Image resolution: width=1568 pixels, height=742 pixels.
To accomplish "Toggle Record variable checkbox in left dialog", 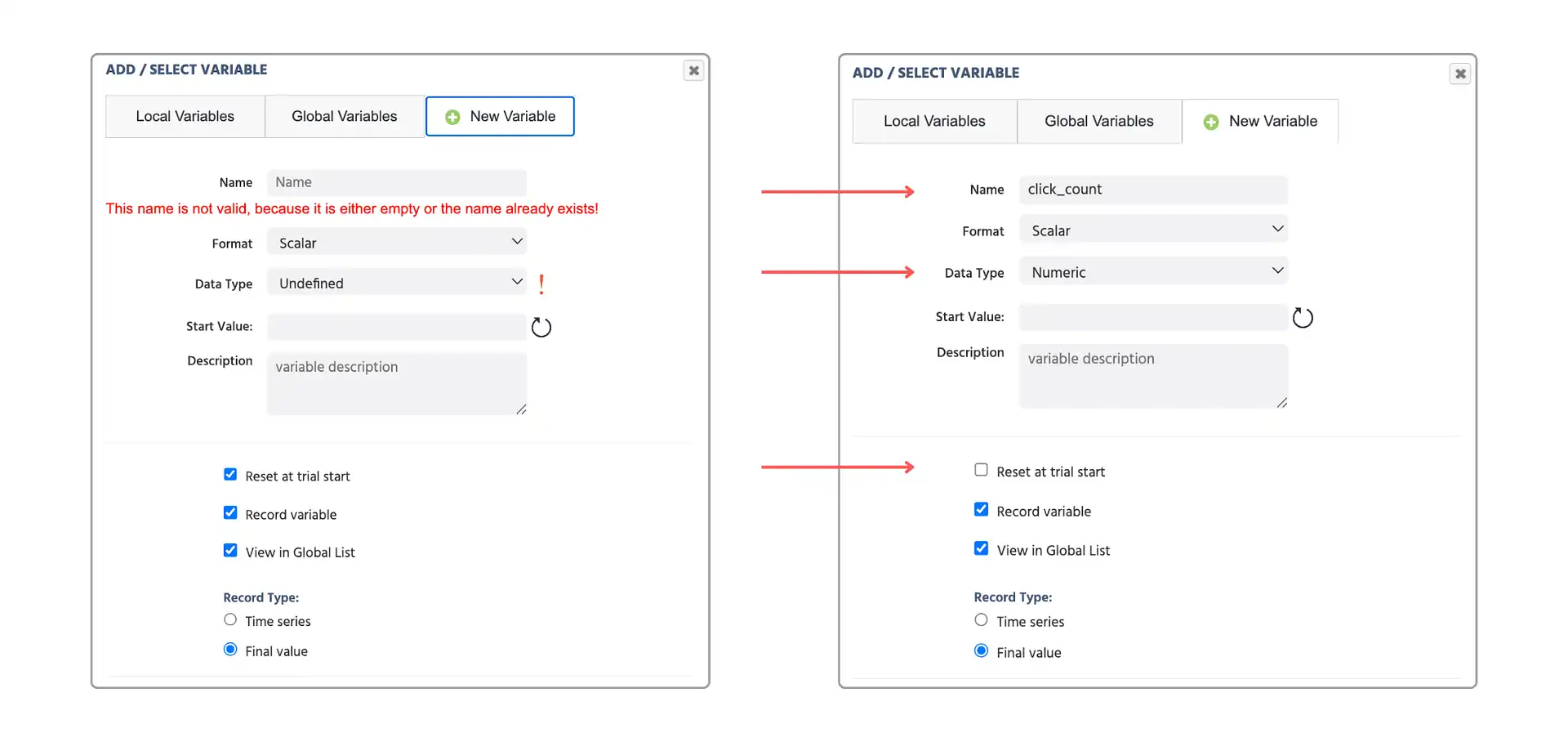I will (230, 513).
